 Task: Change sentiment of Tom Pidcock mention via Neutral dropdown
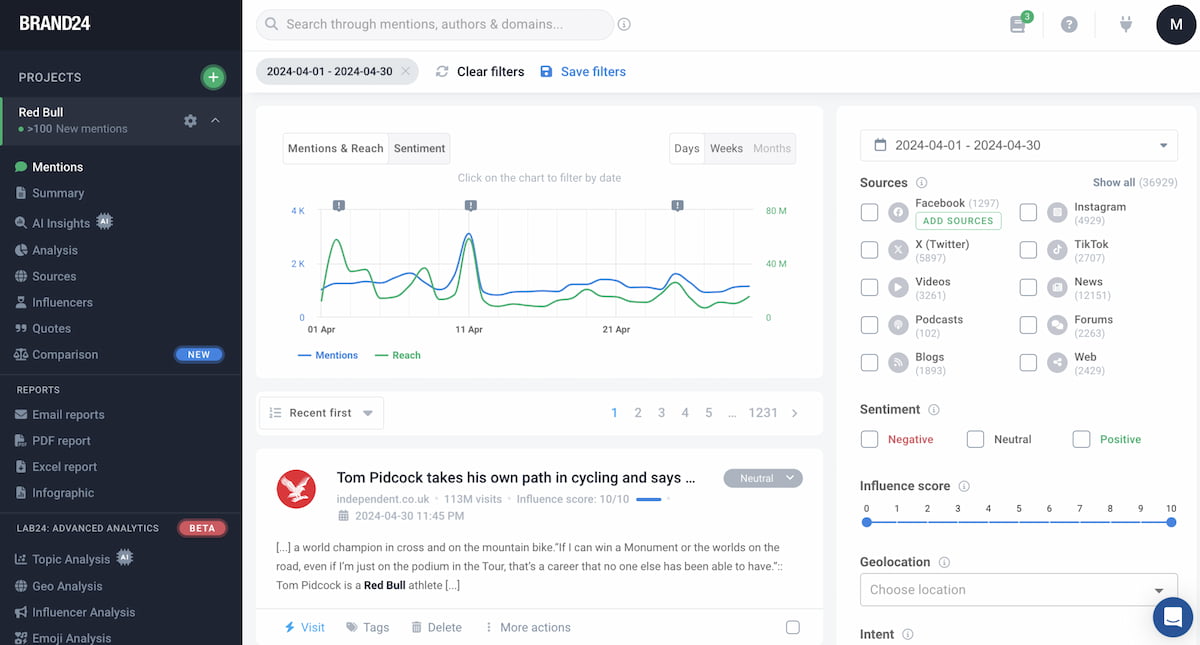tap(763, 478)
